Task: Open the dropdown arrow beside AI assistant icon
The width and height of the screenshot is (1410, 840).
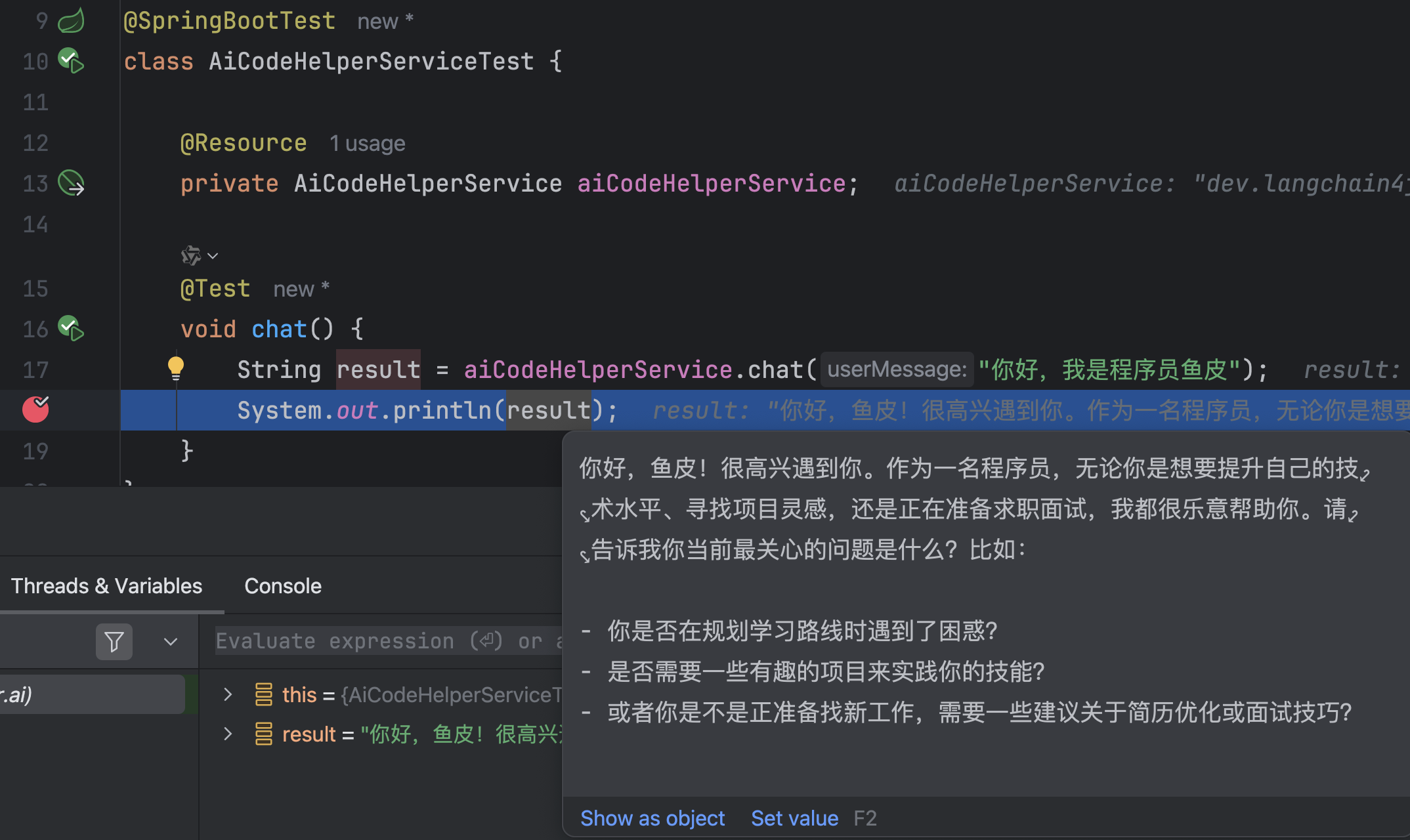Action: (213, 256)
